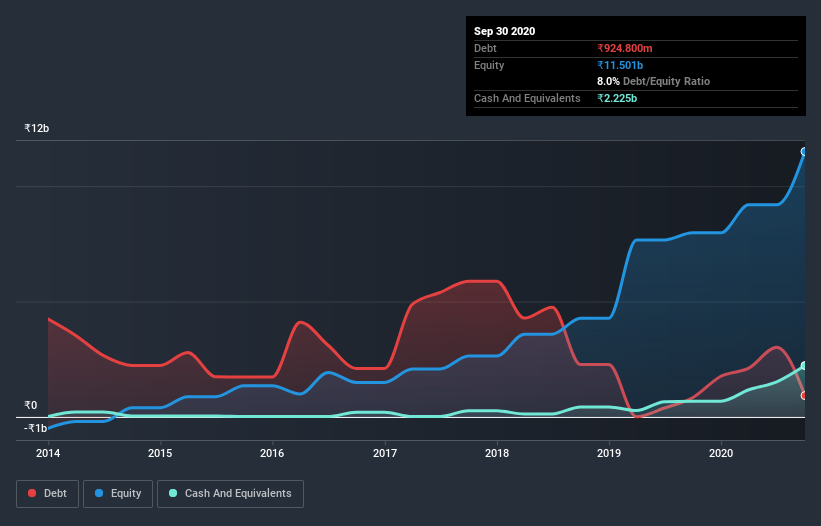Click the 2016 x-axis label
This screenshot has height=526, width=821.
tap(272, 453)
